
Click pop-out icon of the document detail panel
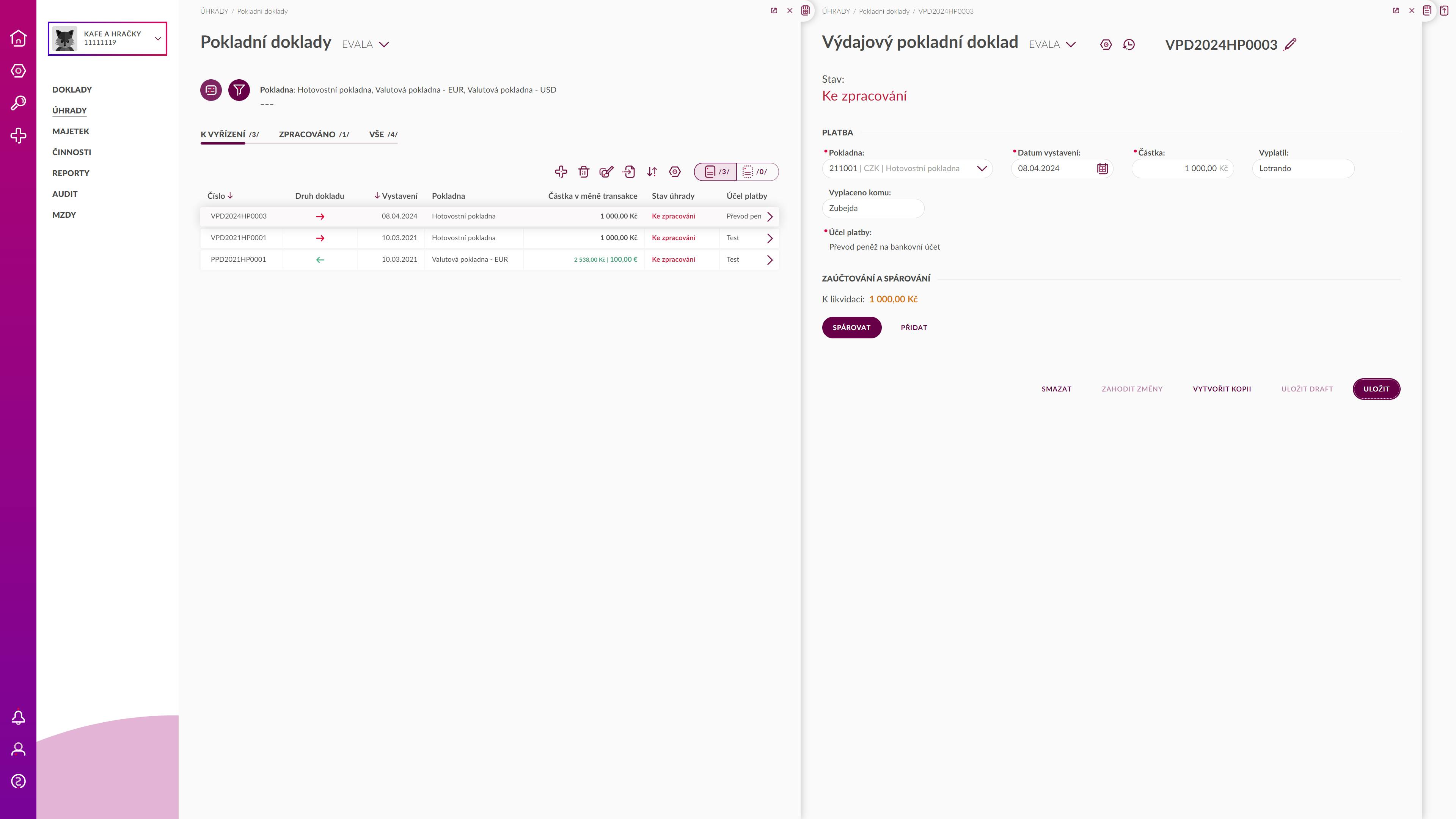(1396, 11)
